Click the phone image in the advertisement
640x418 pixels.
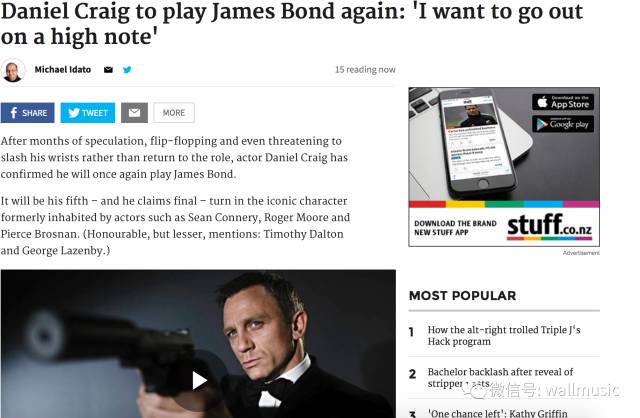pyautogui.click(x=476, y=143)
